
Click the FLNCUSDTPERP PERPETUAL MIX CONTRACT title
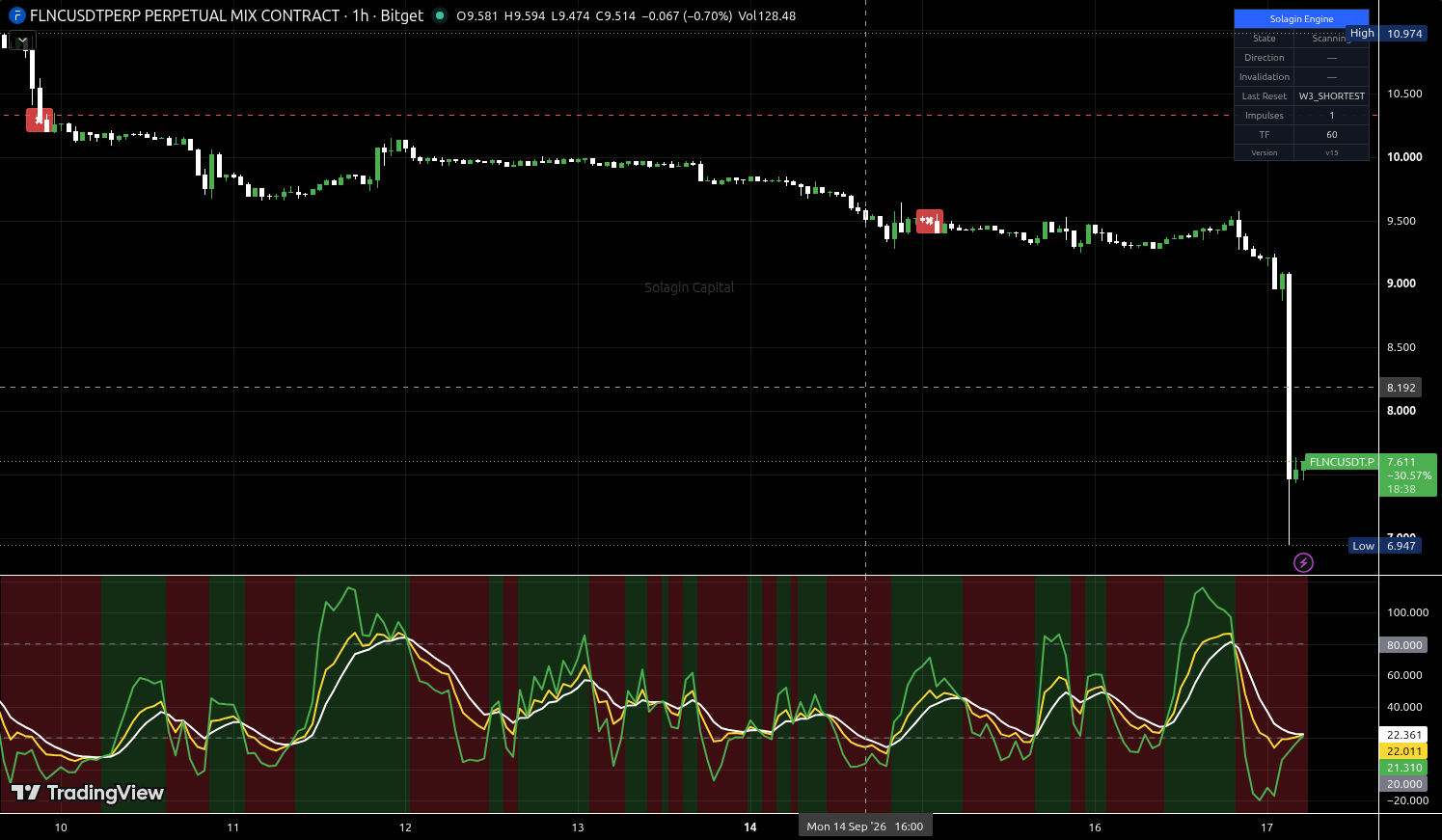[x=184, y=15]
